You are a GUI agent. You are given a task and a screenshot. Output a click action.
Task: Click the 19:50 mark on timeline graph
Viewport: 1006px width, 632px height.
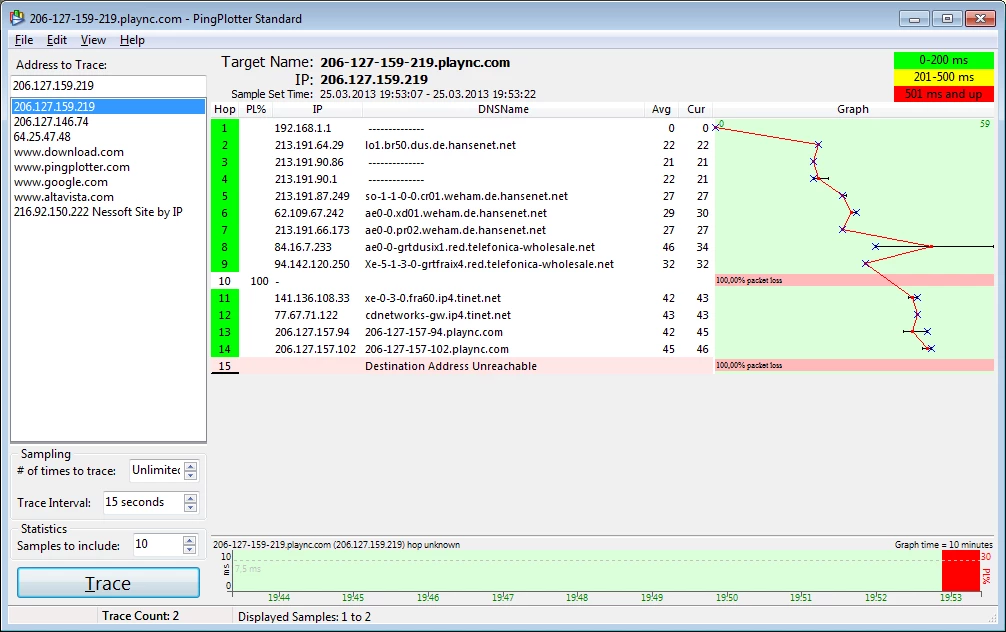coord(726,597)
